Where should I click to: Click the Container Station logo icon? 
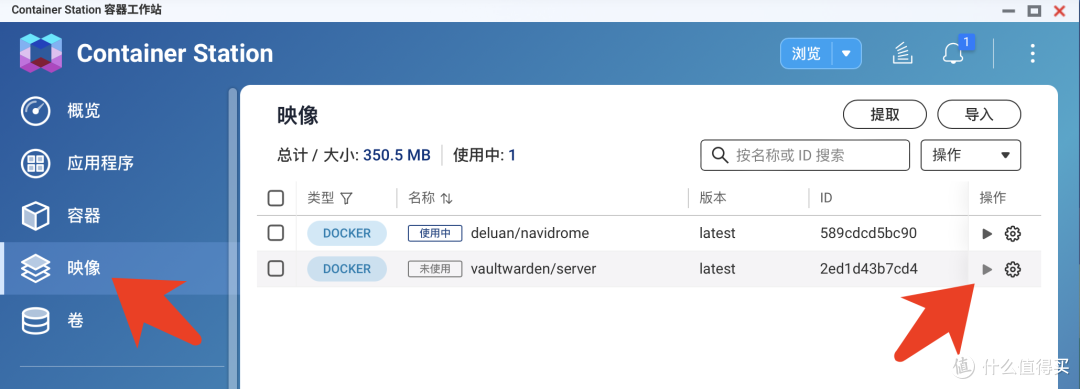pos(41,53)
